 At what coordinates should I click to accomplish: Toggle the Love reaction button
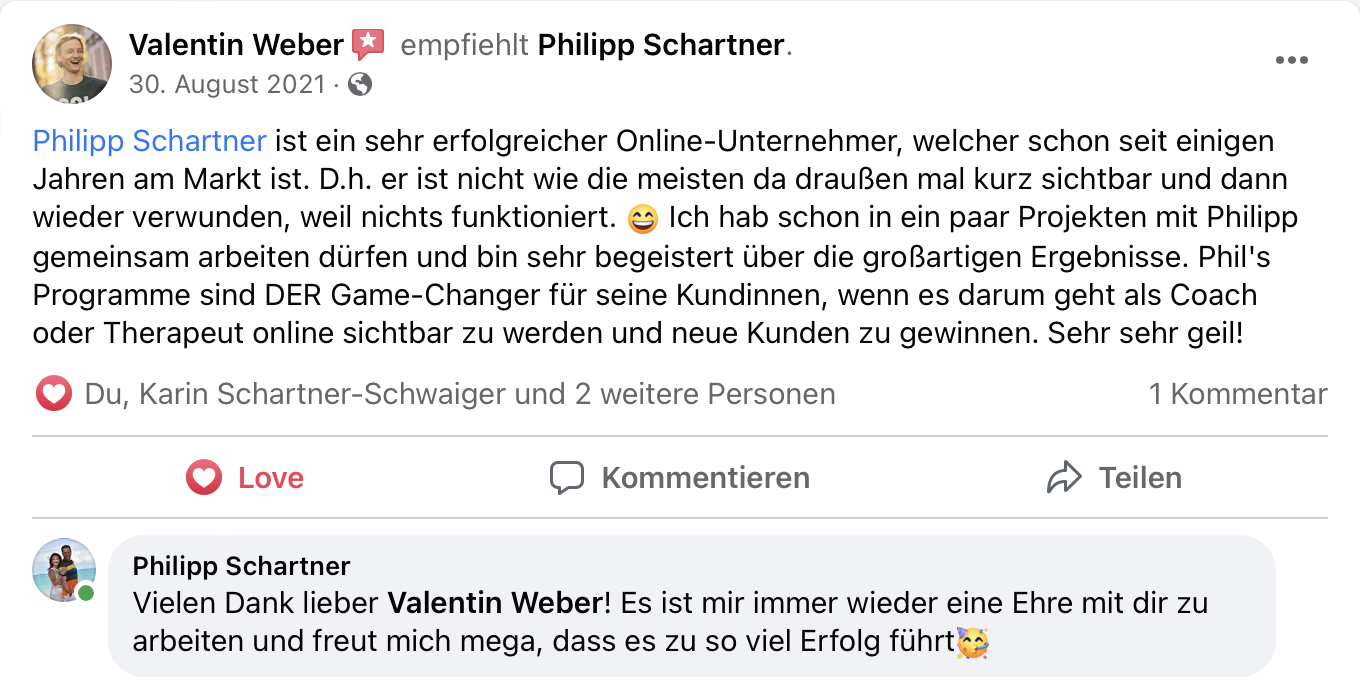click(x=245, y=478)
